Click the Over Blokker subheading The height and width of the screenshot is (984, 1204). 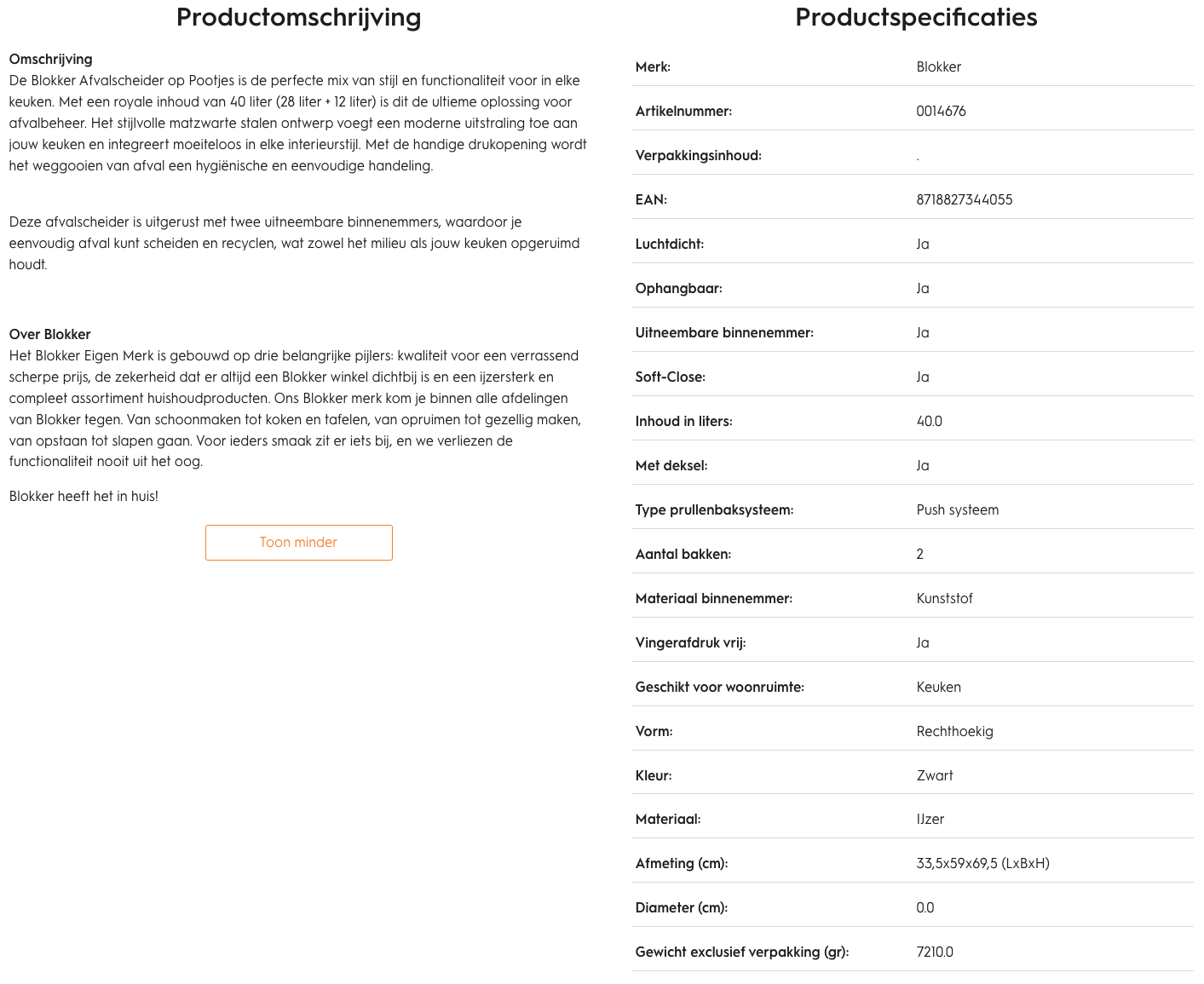pos(49,335)
